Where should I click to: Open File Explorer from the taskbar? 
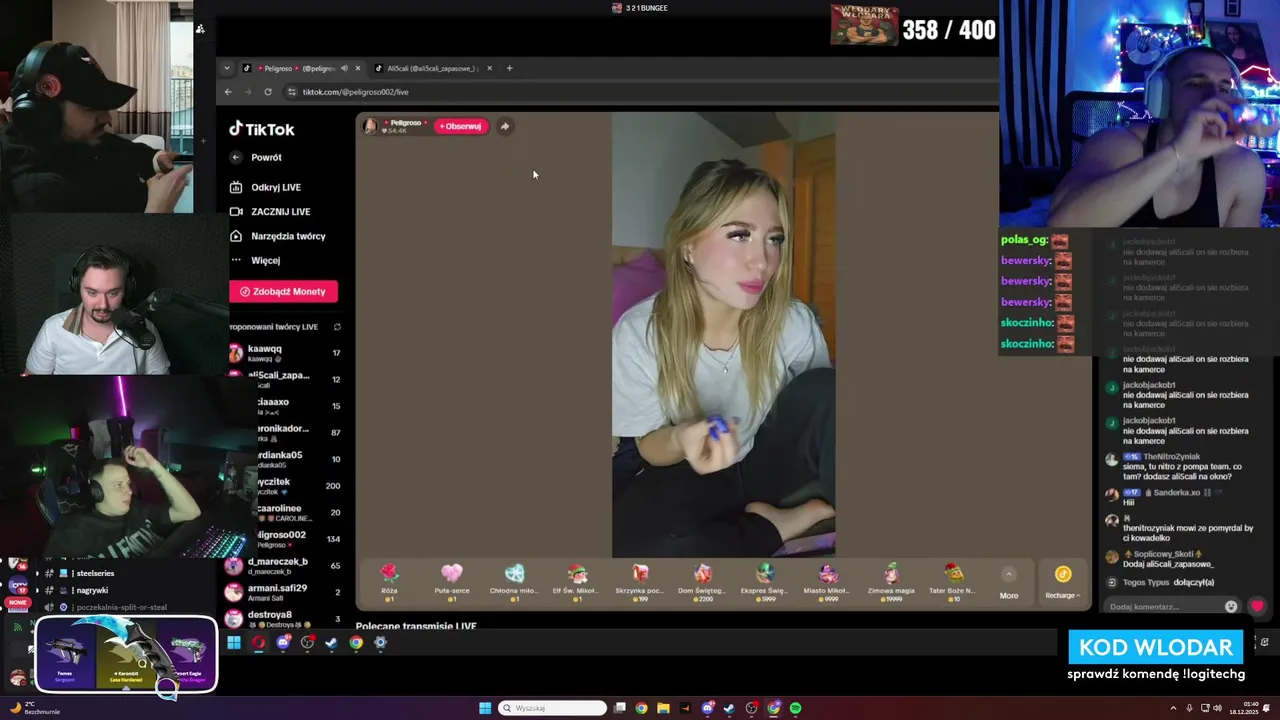point(663,708)
